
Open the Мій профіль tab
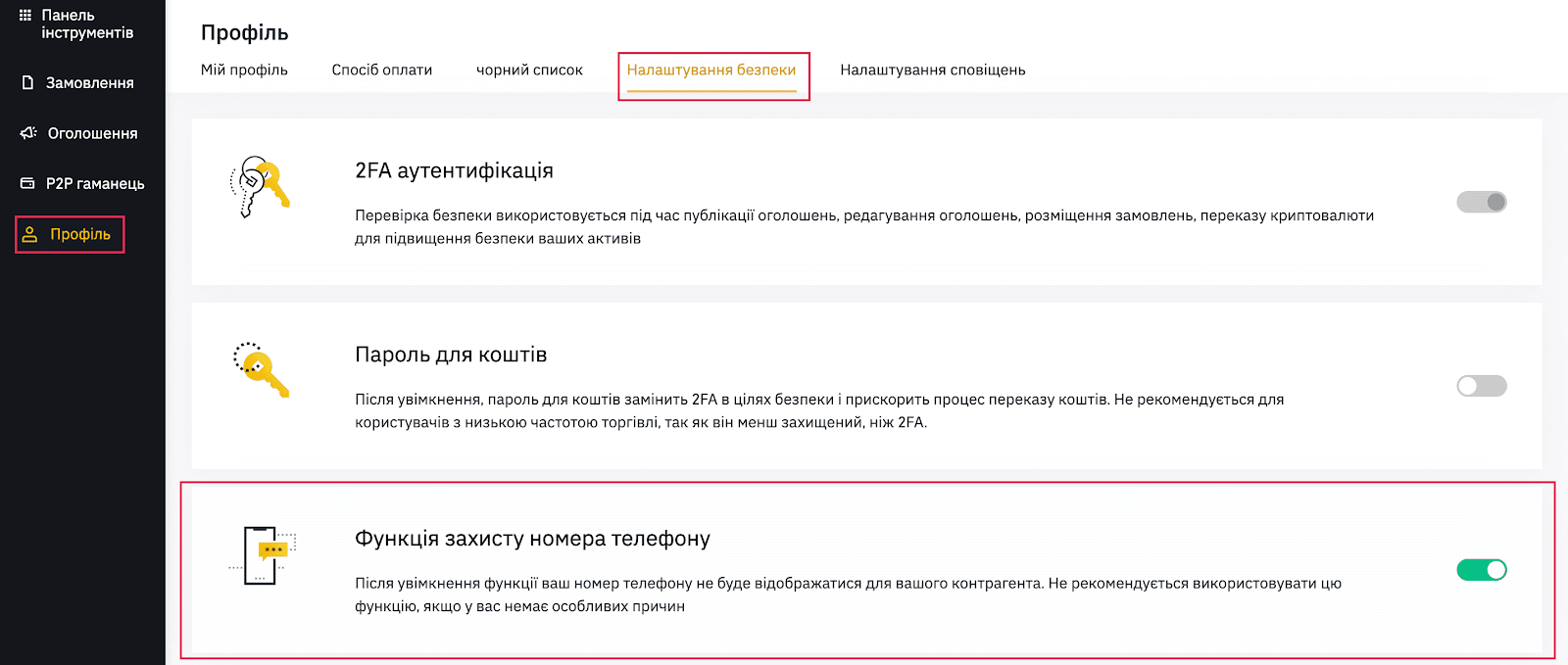tap(244, 70)
